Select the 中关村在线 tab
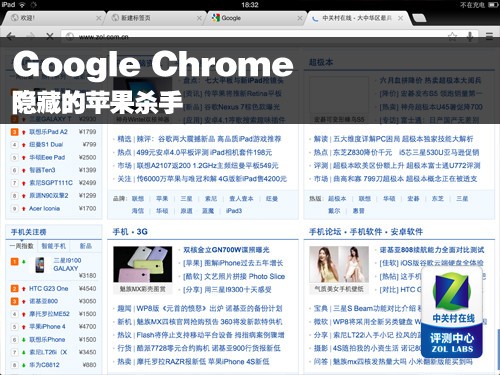 [358, 18]
